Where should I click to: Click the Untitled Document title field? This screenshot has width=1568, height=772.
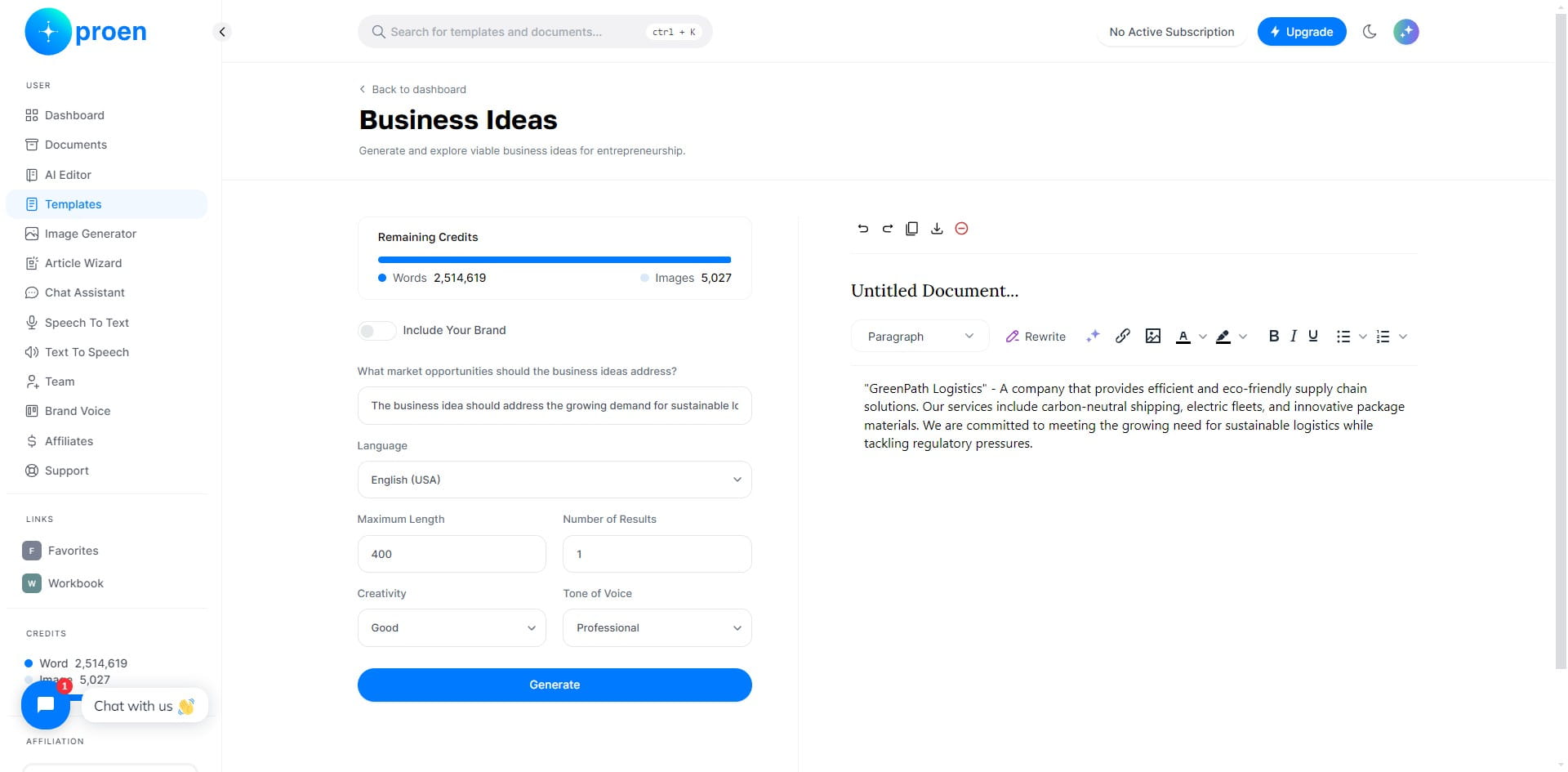click(x=935, y=291)
